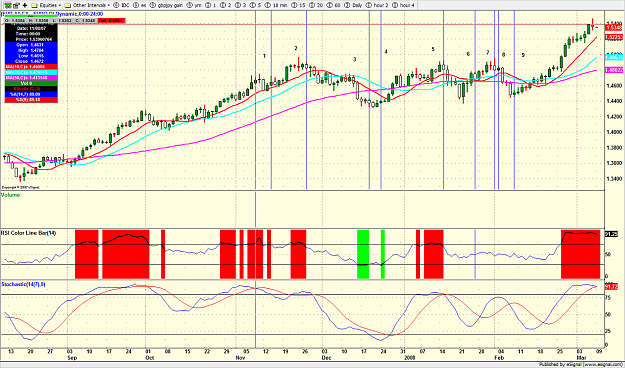Click the Volume pane label

pos(10,195)
